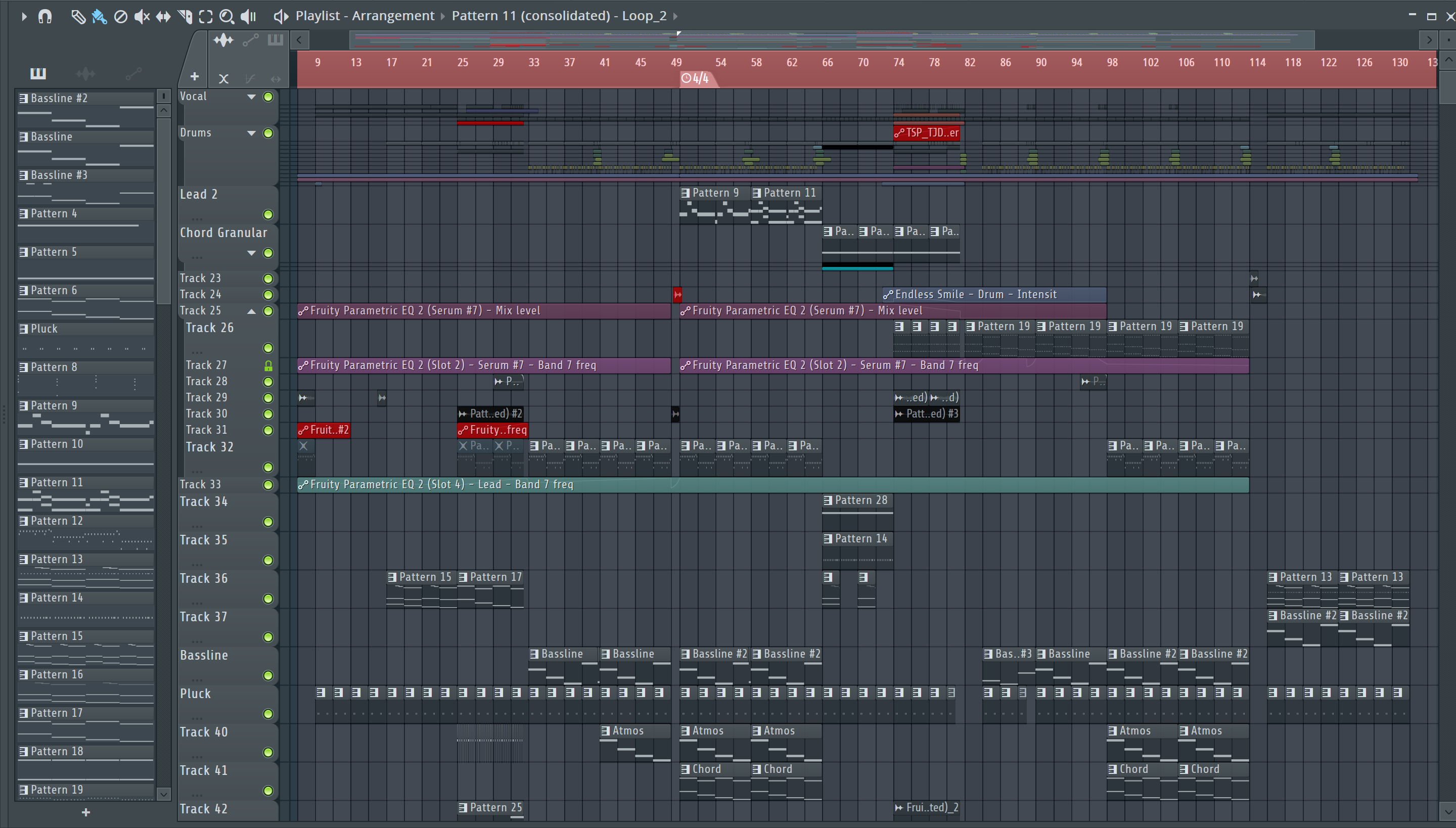Click the plus below the pattern list
The height and width of the screenshot is (828, 1456).
86,812
